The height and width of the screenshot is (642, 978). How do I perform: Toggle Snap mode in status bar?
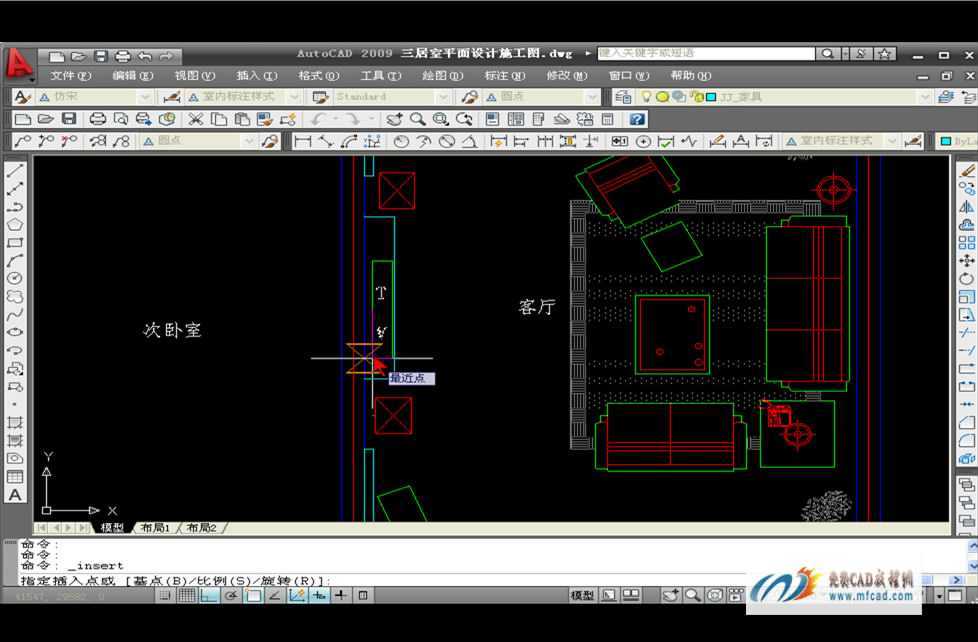coord(165,595)
